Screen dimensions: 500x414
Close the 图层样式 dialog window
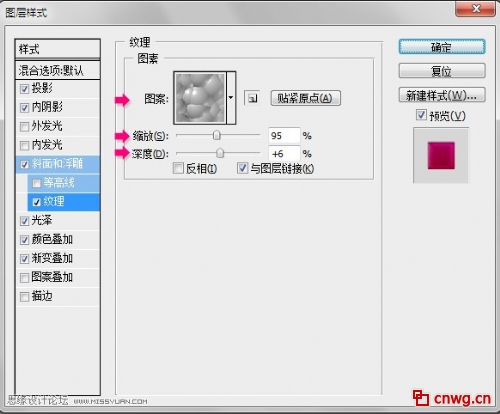coord(475,8)
